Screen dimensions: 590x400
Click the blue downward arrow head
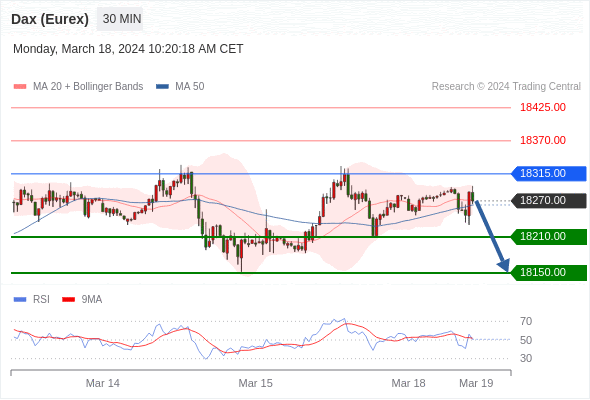(x=504, y=265)
